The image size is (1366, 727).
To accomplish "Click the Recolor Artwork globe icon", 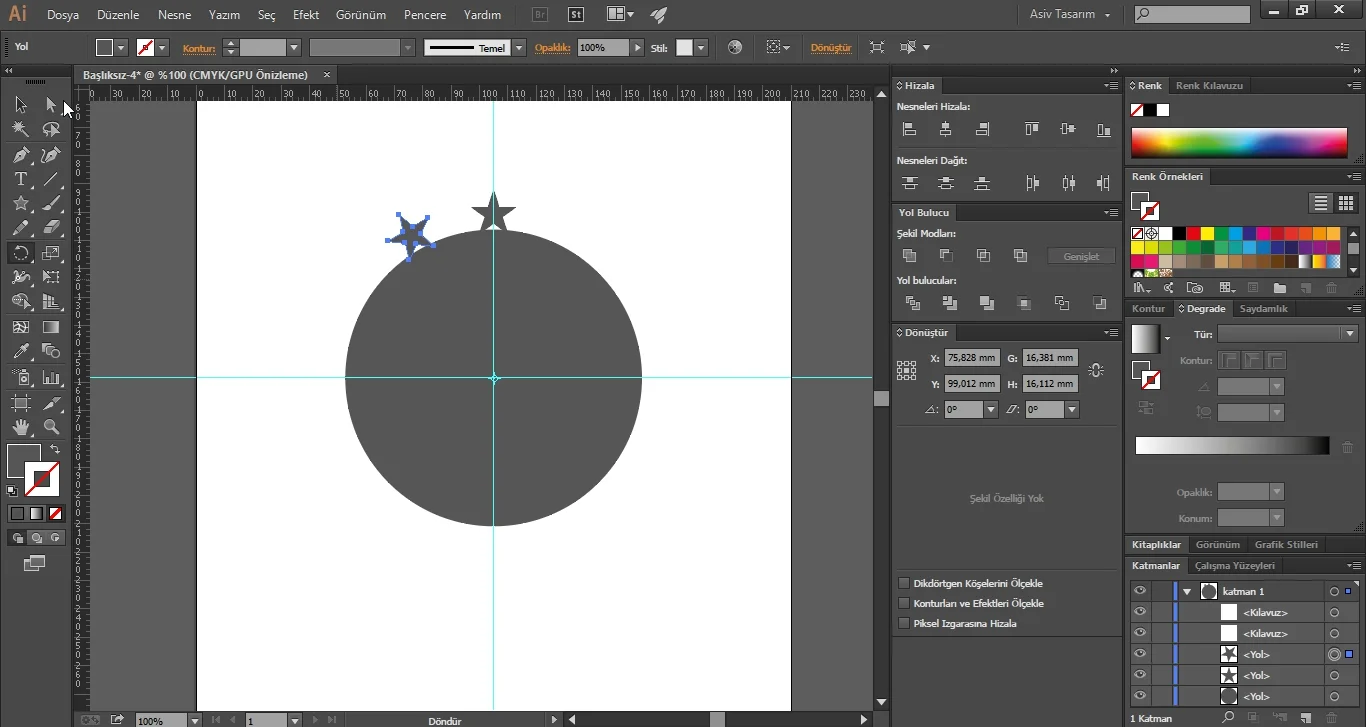I will (x=735, y=47).
